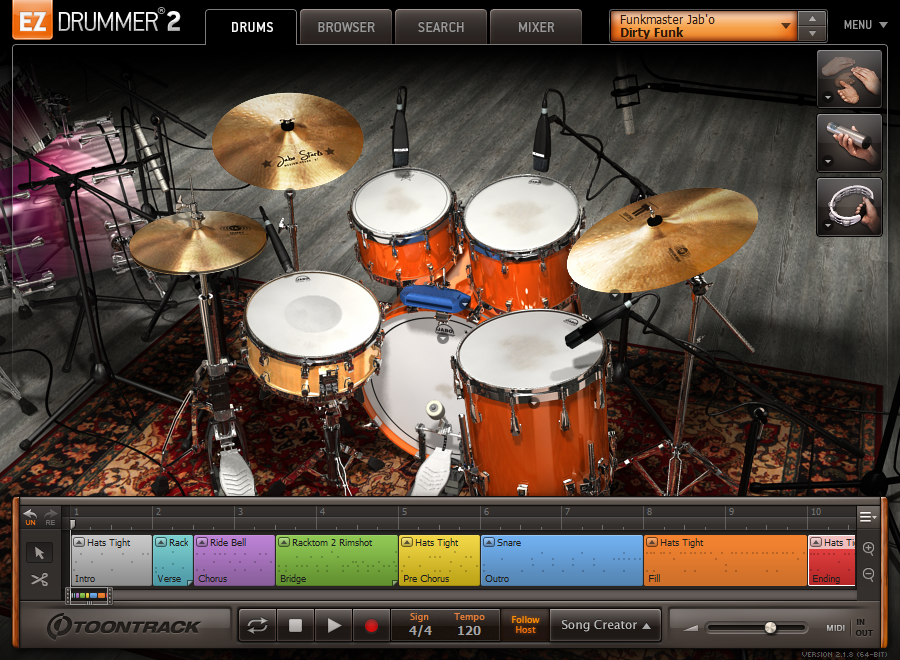This screenshot has height=660, width=900.
Task: Hit the orange floor tom head
Action: pyautogui.click(x=531, y=350)
